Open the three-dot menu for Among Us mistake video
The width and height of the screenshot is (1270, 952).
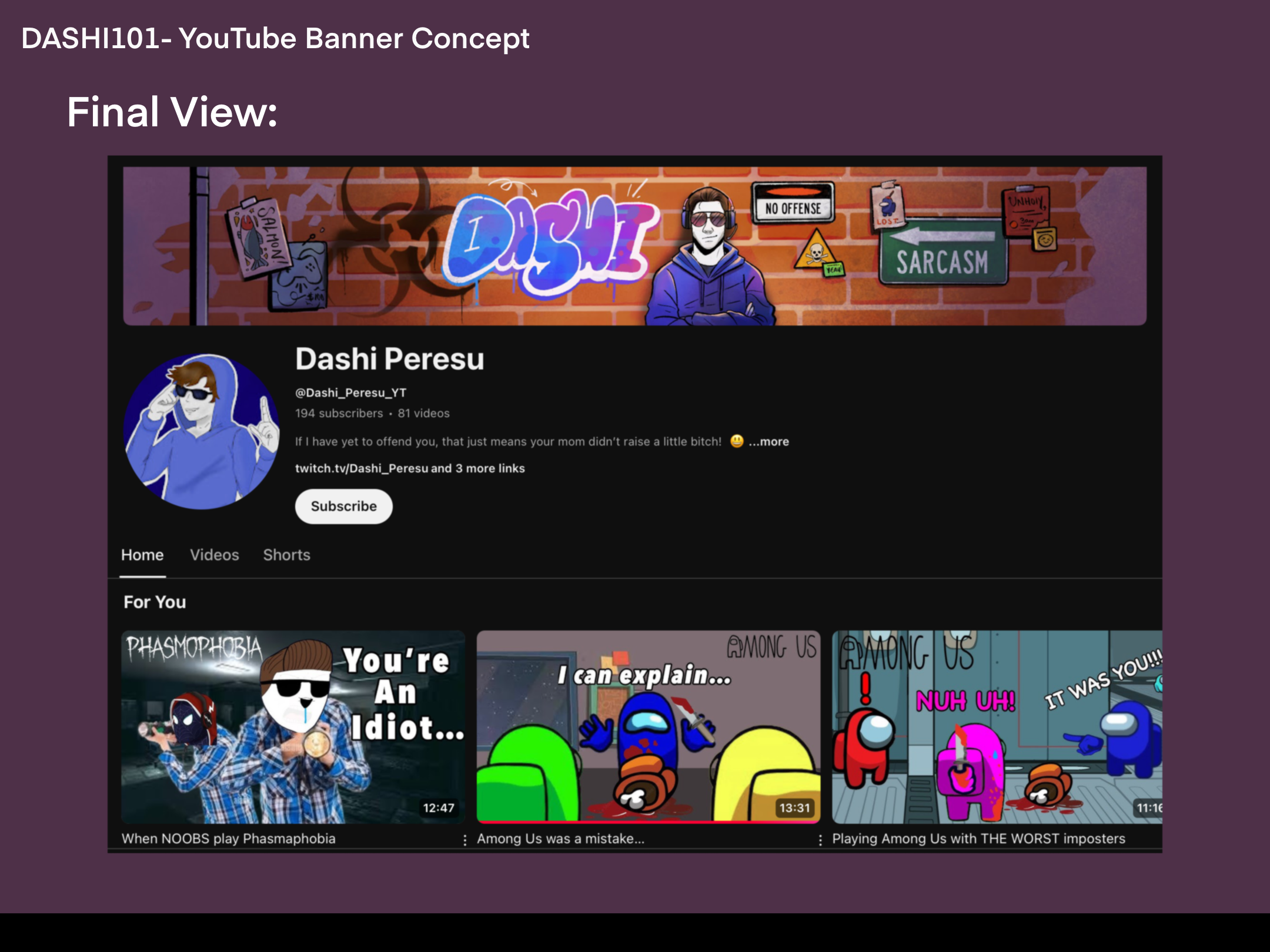pyautogui.click(x=820, y=840)
